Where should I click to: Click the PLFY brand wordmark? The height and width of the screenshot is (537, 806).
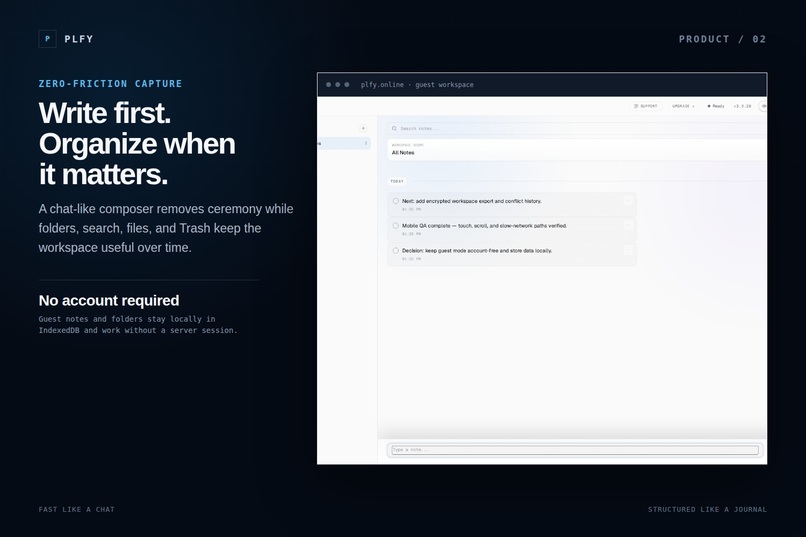click(x=79, y=39)
